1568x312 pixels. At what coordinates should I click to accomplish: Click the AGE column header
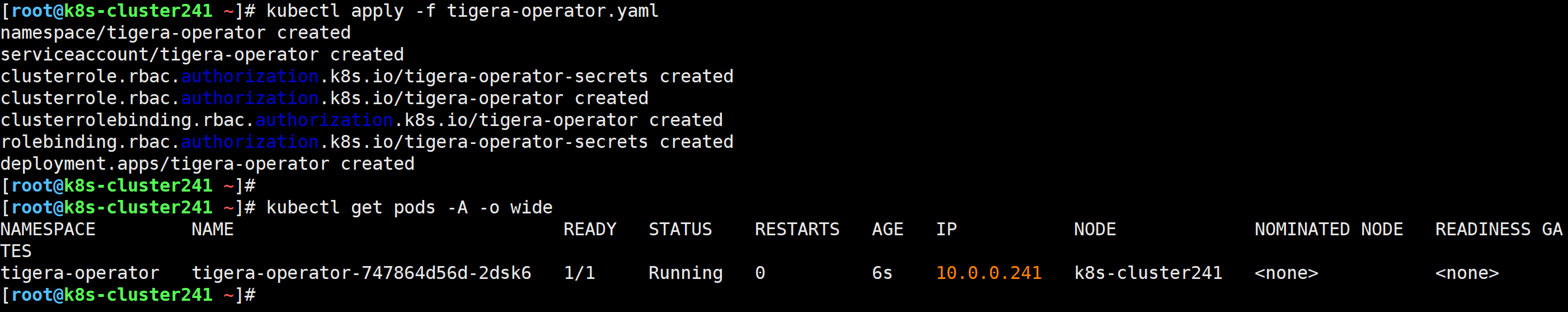pos(888,229)
